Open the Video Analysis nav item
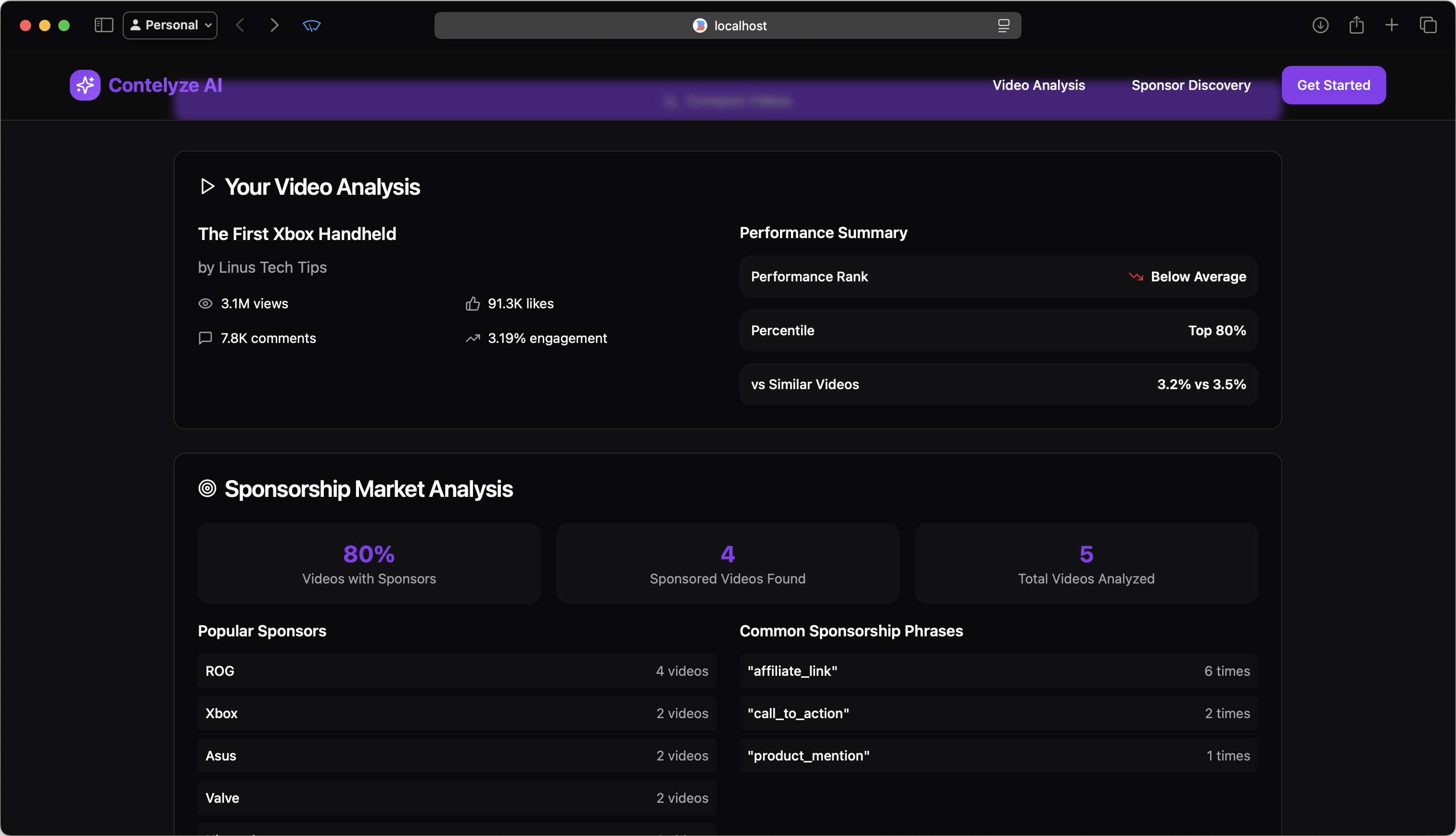Screen dimensions: 1456x836 tap(1038, 85)
